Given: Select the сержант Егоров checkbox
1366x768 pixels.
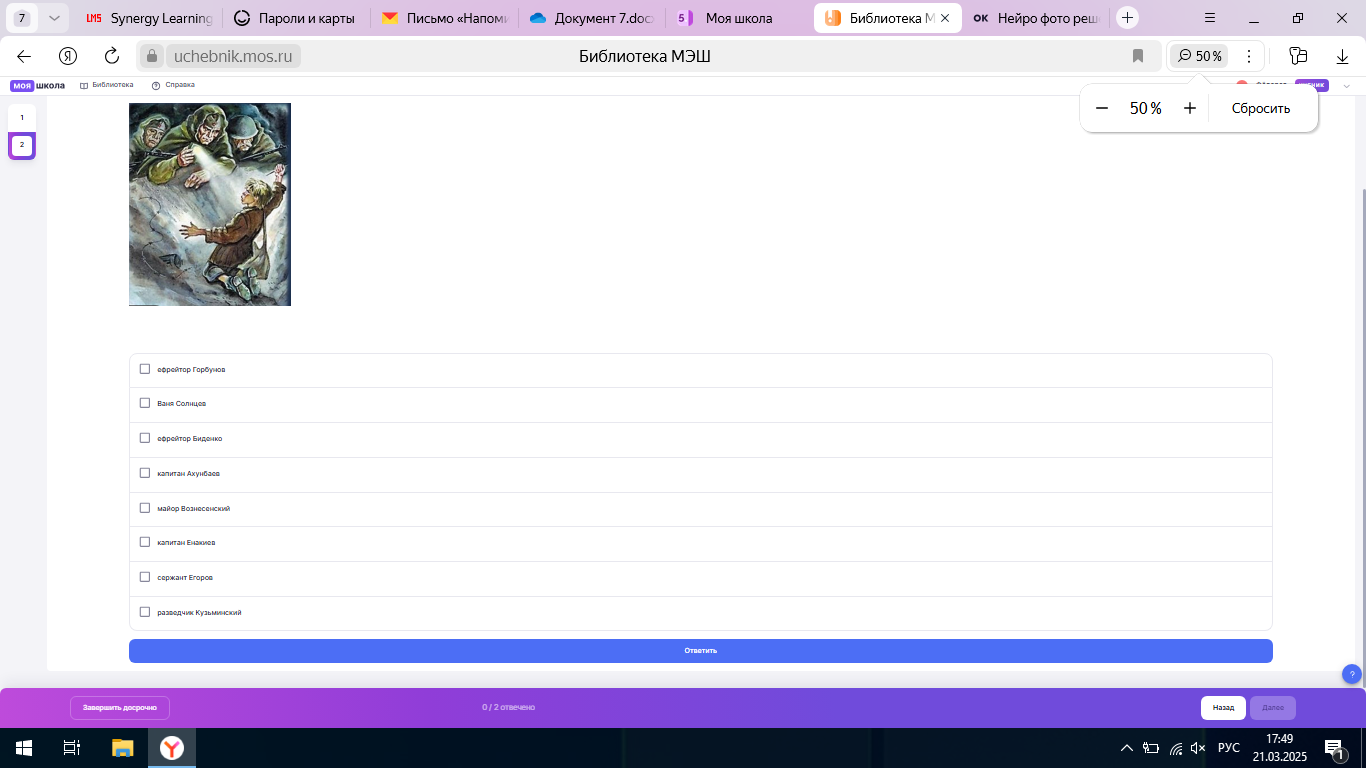Looking at the screenshot, I should (x=145, y=577).
